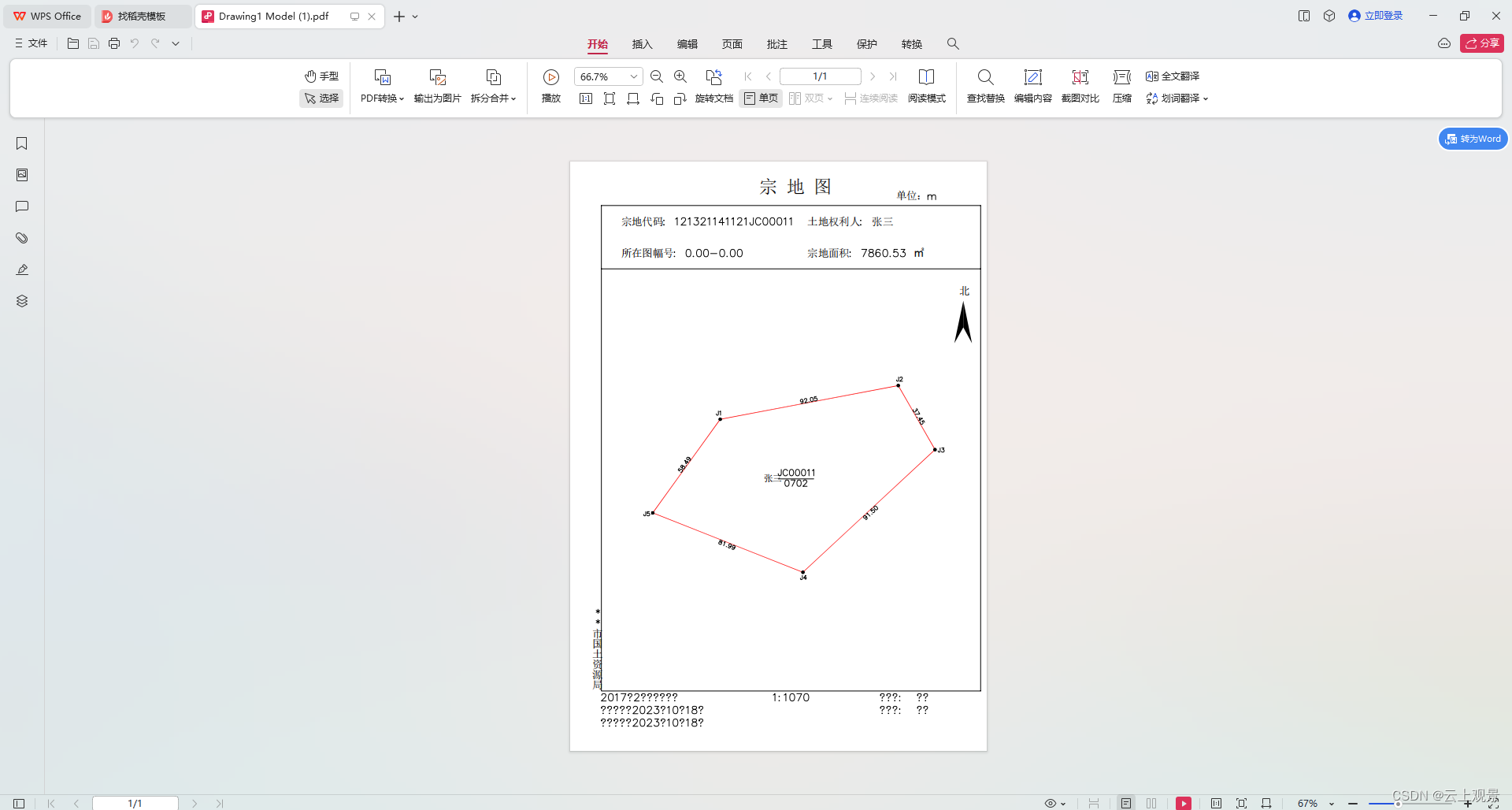Switch to the 找稻壳模板 tab
The image size is (1512, 810).
coord(142,16)
